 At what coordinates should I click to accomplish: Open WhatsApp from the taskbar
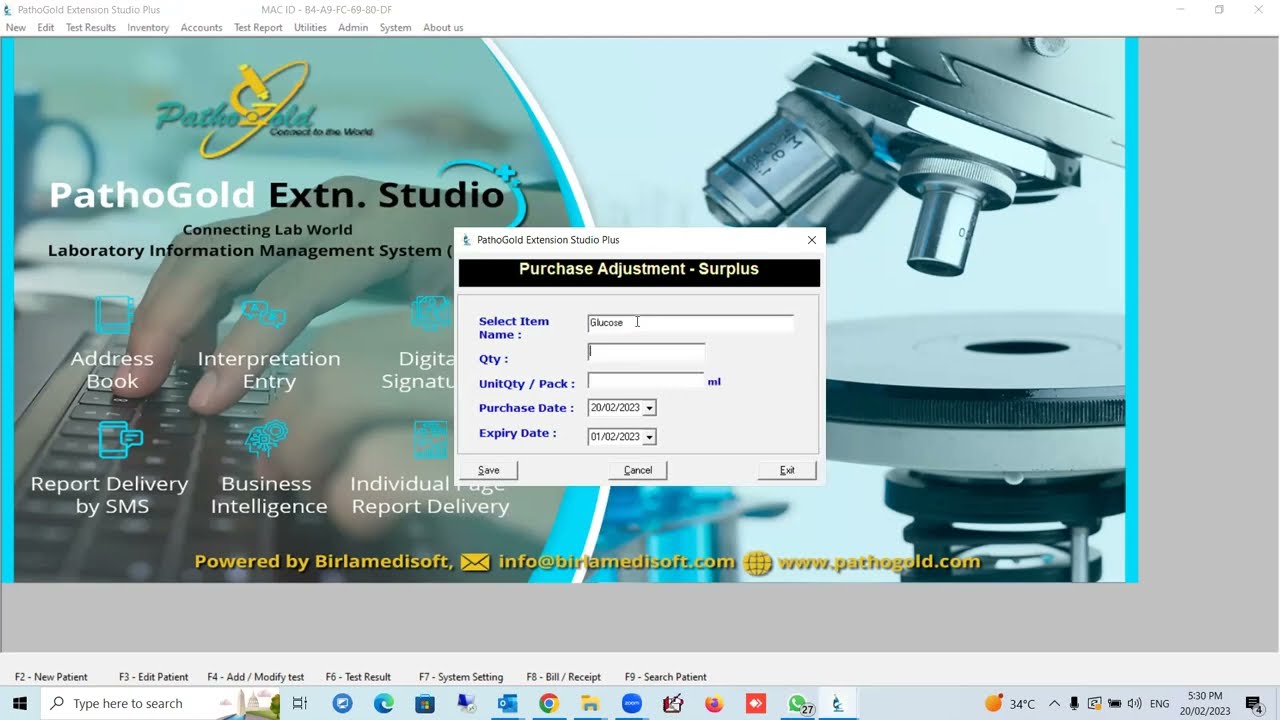(x=797, y=703)
